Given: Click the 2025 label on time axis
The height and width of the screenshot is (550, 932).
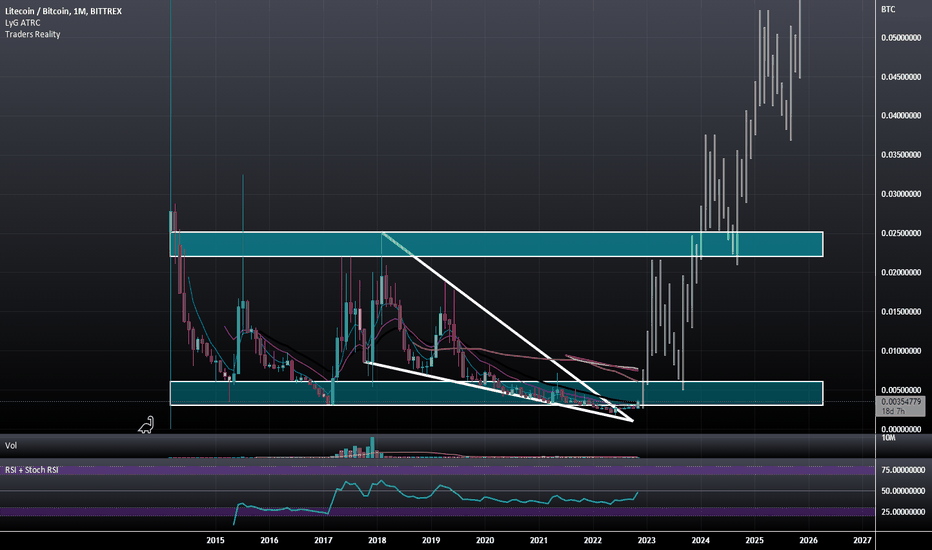Looking at the screenshot, I should 754,540.
